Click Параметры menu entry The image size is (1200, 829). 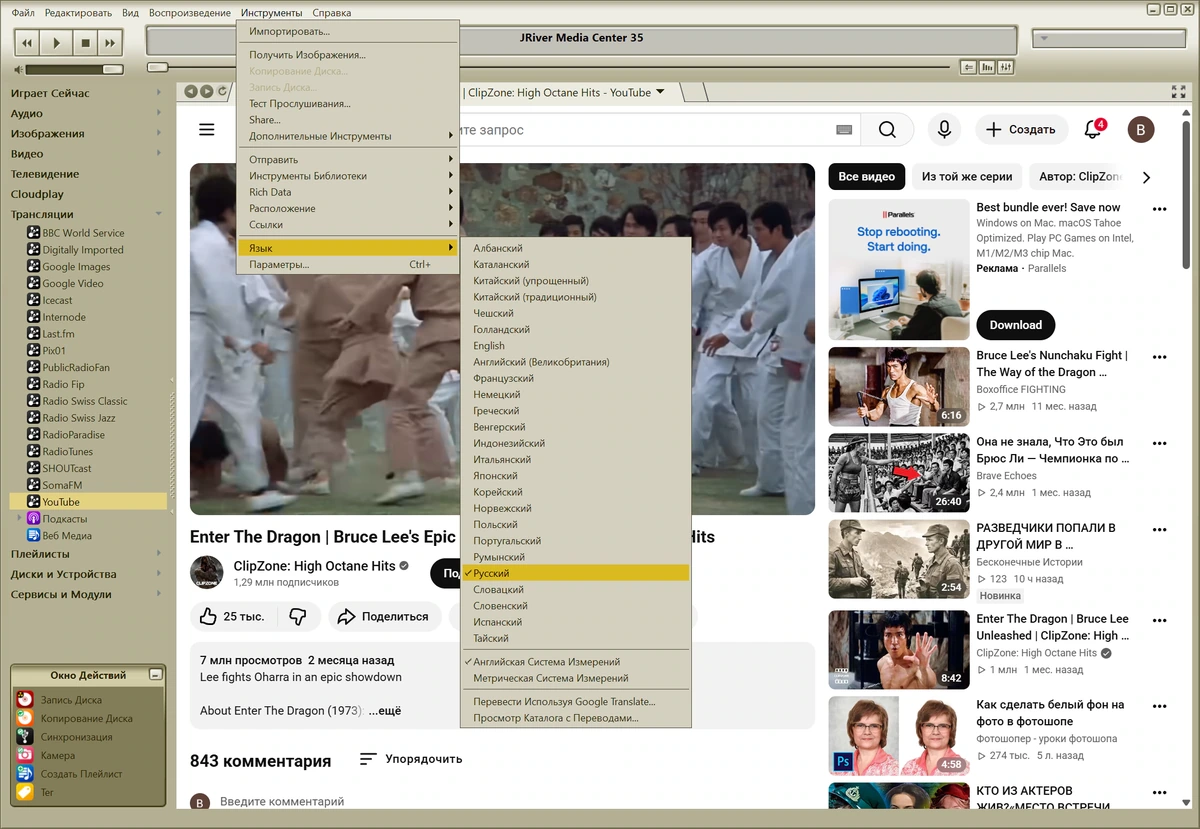click(x=348, y=265)
